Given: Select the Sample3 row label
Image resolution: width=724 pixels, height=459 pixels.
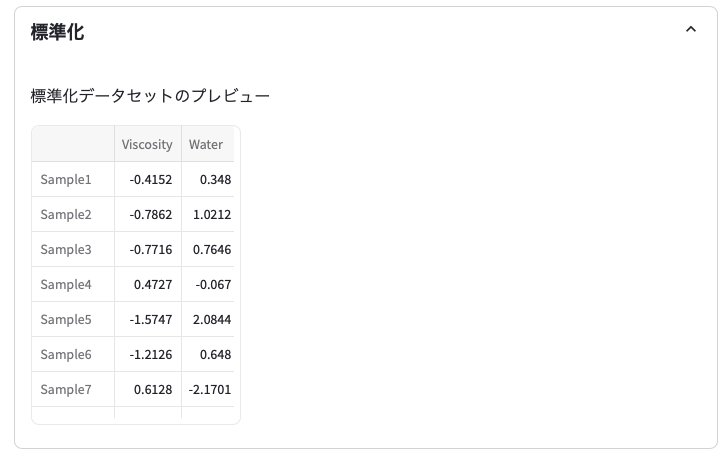Looking at the screenshot, I should point(66,250).
